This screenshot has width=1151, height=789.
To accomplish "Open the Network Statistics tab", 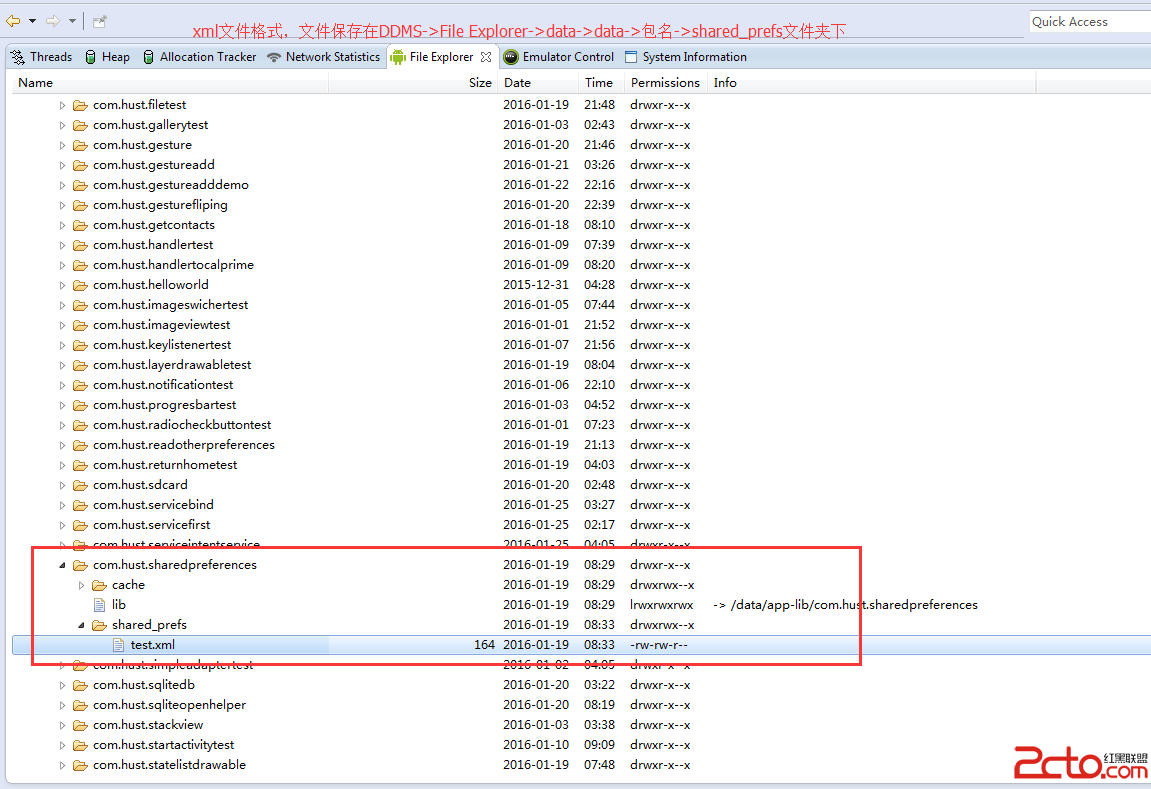I will point(324,57).
